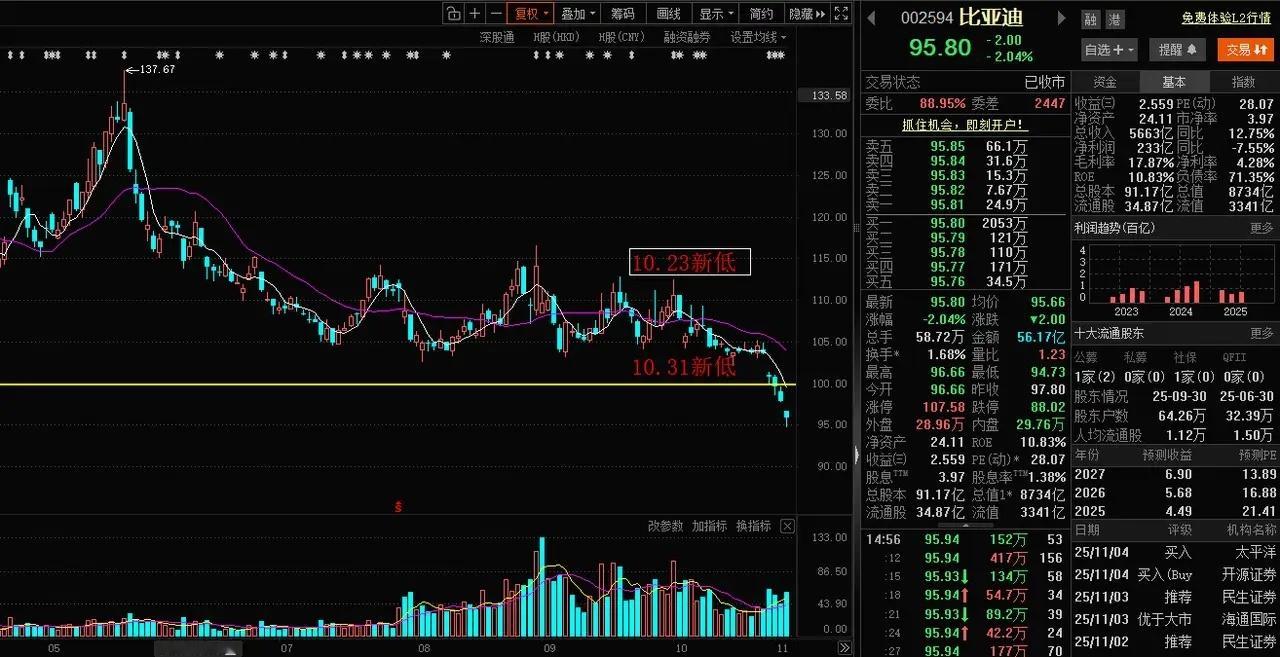Screen dimensions: 1280x657
Task: Click the 换手 1.68% value
Action: (x=946, y=354)
